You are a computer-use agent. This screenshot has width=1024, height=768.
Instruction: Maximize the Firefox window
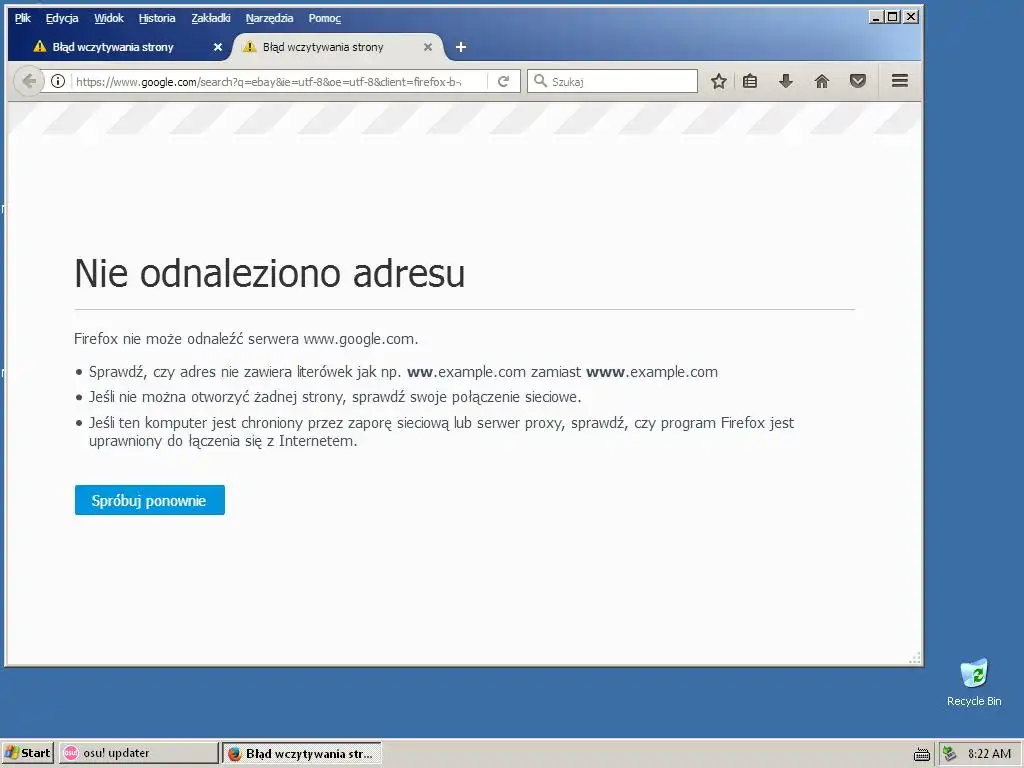(893, 17)
